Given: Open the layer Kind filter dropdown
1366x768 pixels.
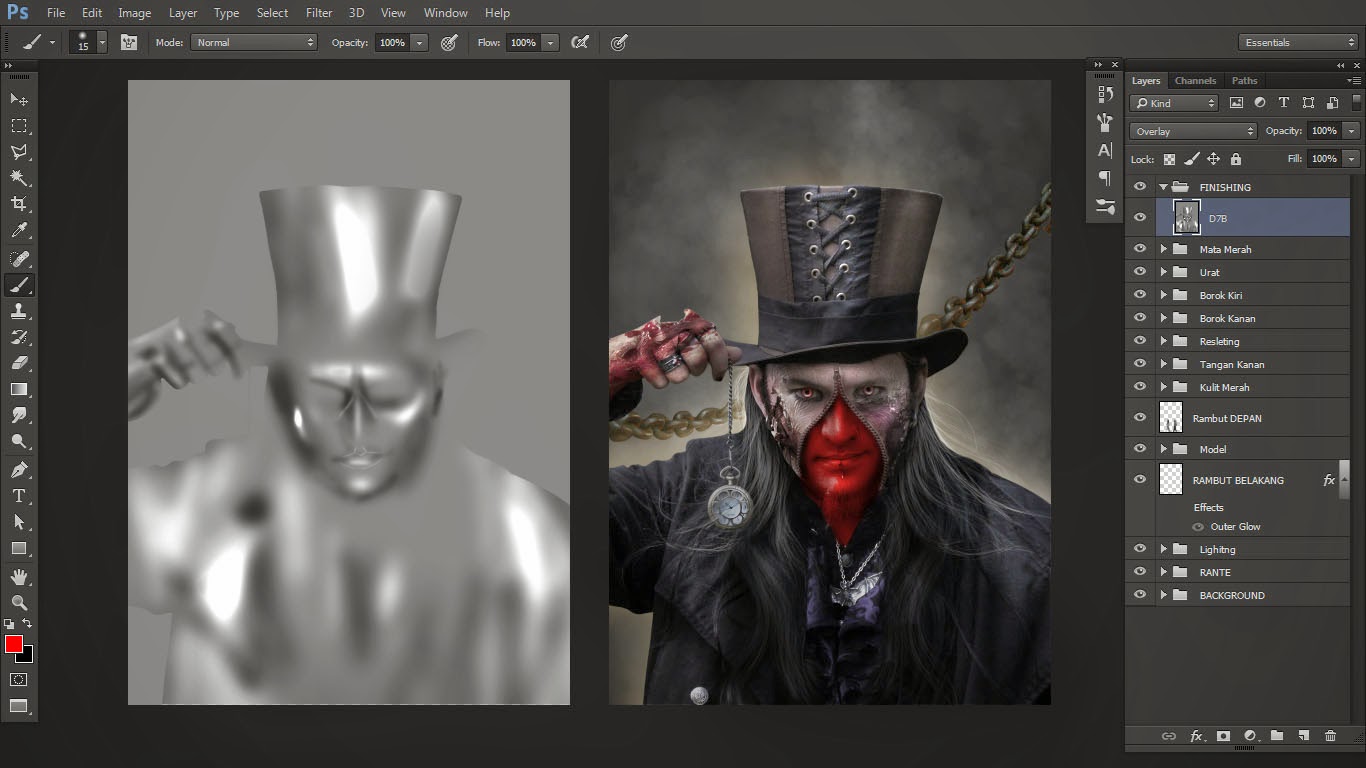Looking at the screenshot, I should point(1174,103).
